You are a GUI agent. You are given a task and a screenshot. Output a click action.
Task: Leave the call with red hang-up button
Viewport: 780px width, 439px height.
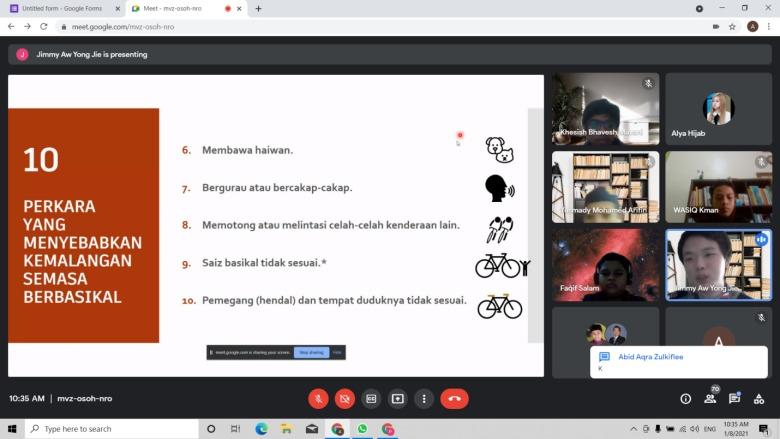coord(454,398)
